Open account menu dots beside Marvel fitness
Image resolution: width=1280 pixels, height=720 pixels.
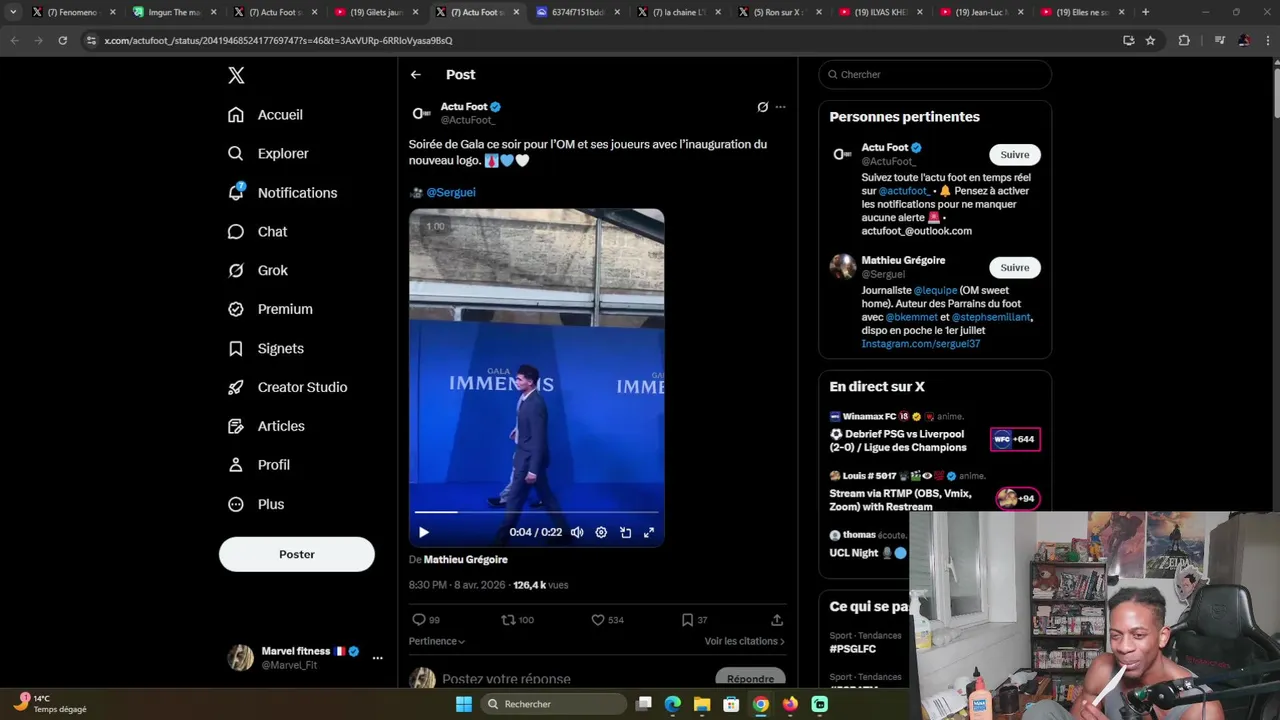pyautogui.click(x=377, y=658)
